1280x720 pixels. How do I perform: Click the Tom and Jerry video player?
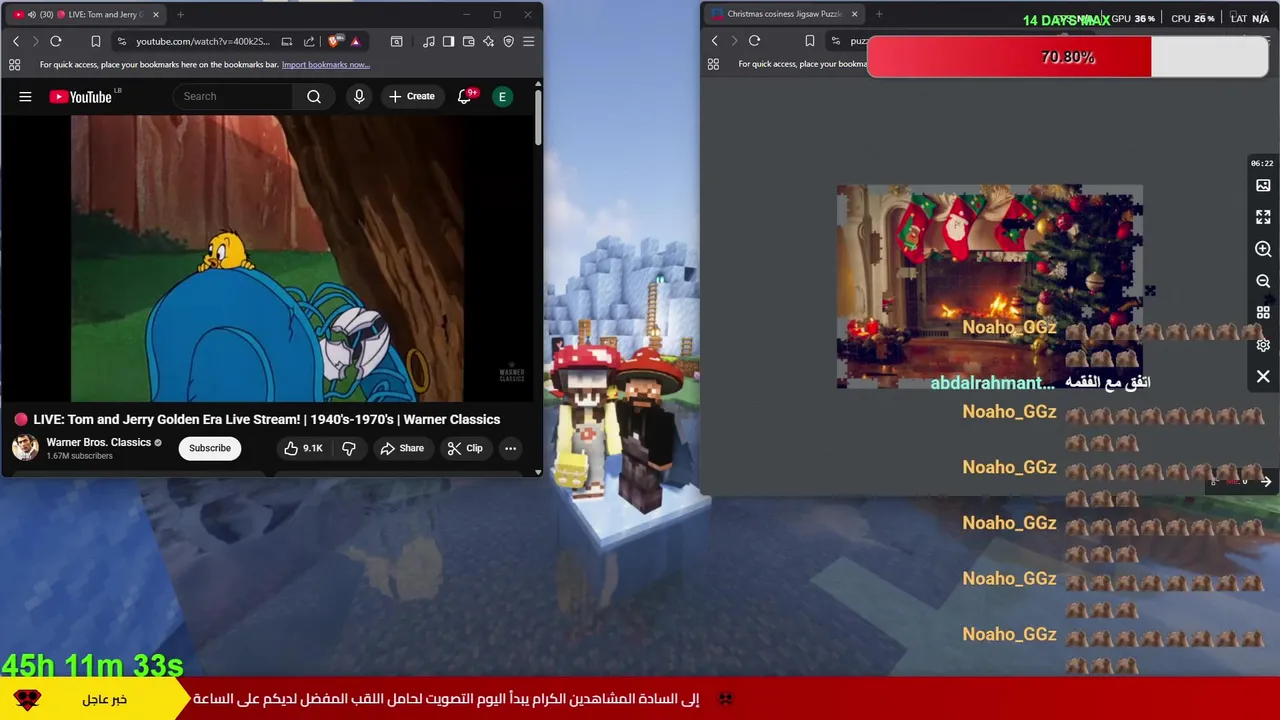267,258
